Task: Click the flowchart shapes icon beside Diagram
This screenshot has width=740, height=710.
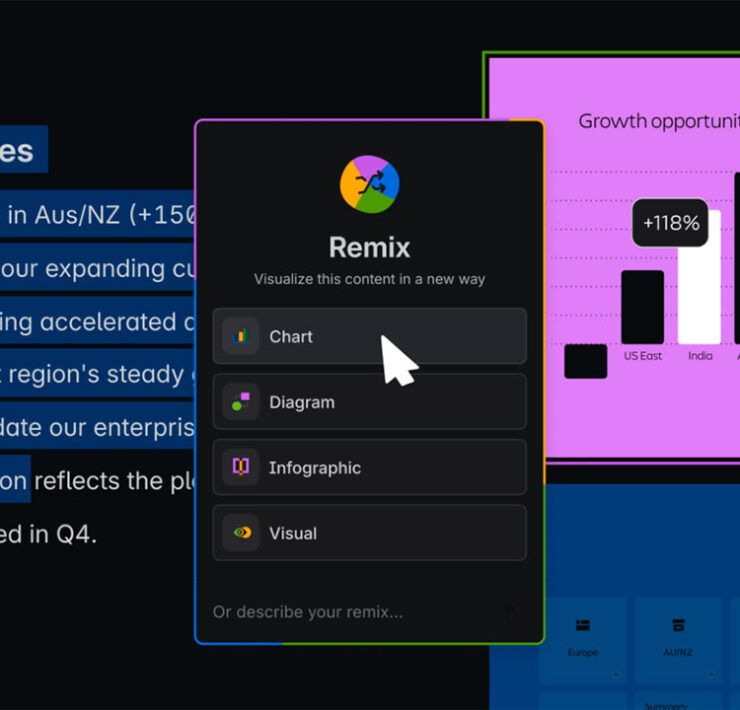Action: [241, 402]
